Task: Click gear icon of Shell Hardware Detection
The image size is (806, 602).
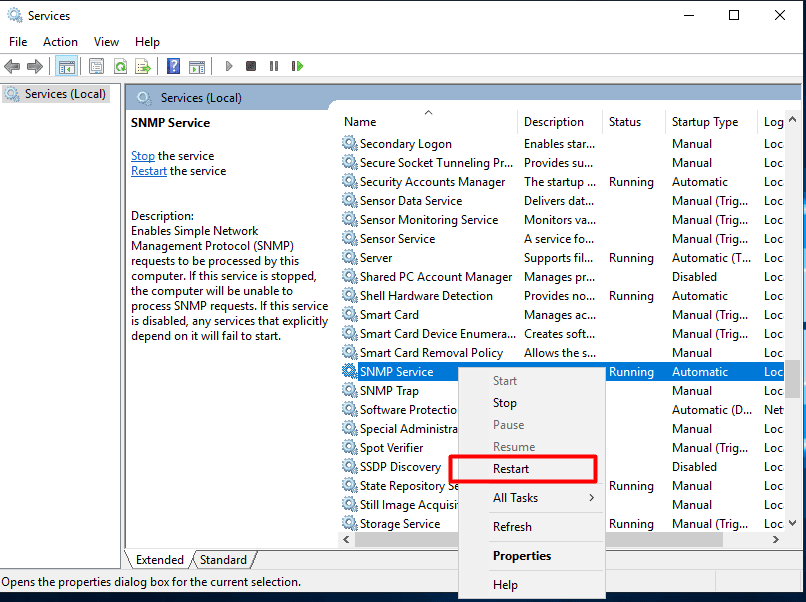Action: tap(350, 296)
